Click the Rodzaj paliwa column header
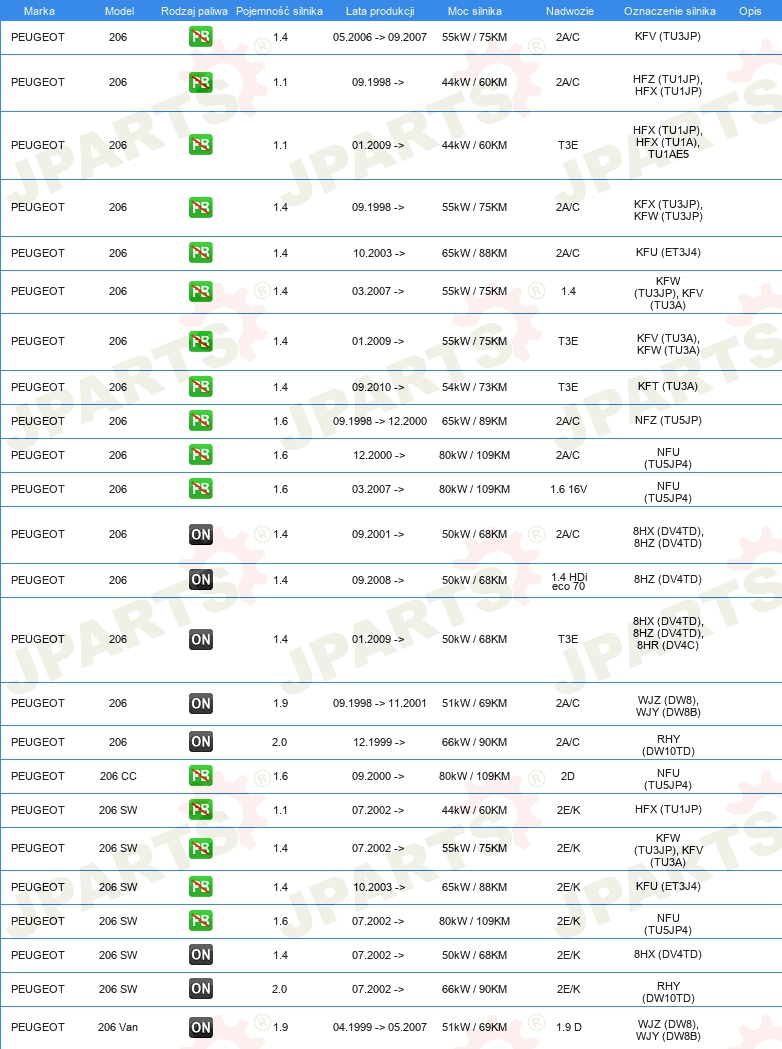 pos(194,11)
